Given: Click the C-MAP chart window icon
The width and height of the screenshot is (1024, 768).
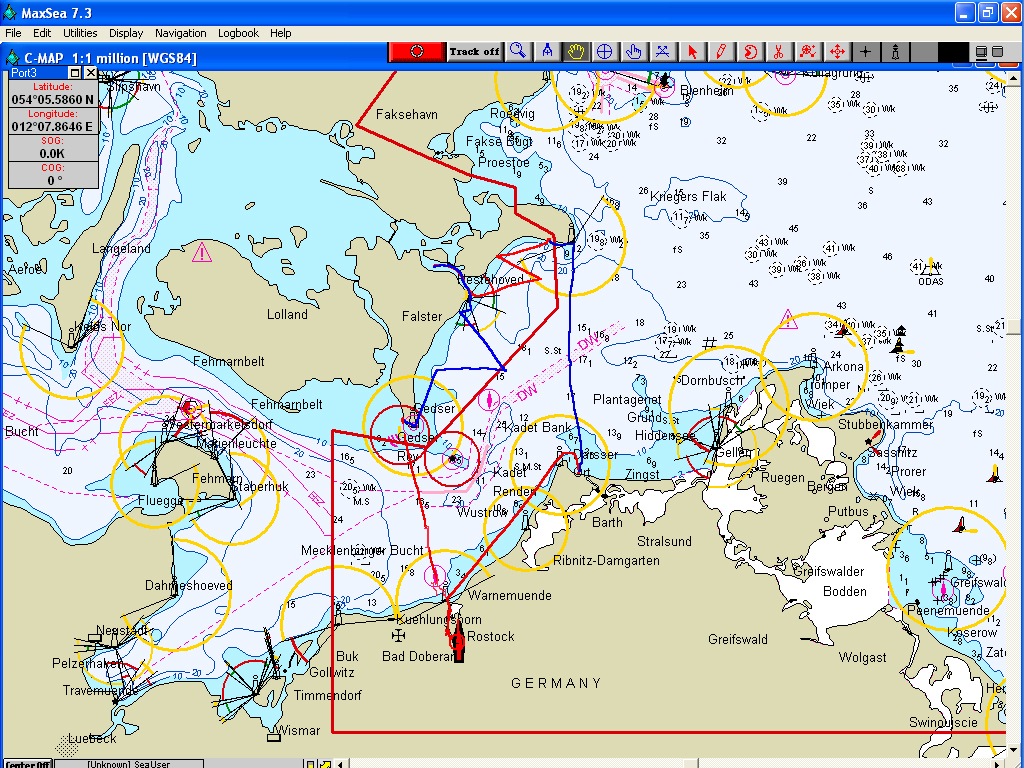Looking at the screenshot, I should click(12, 58).
